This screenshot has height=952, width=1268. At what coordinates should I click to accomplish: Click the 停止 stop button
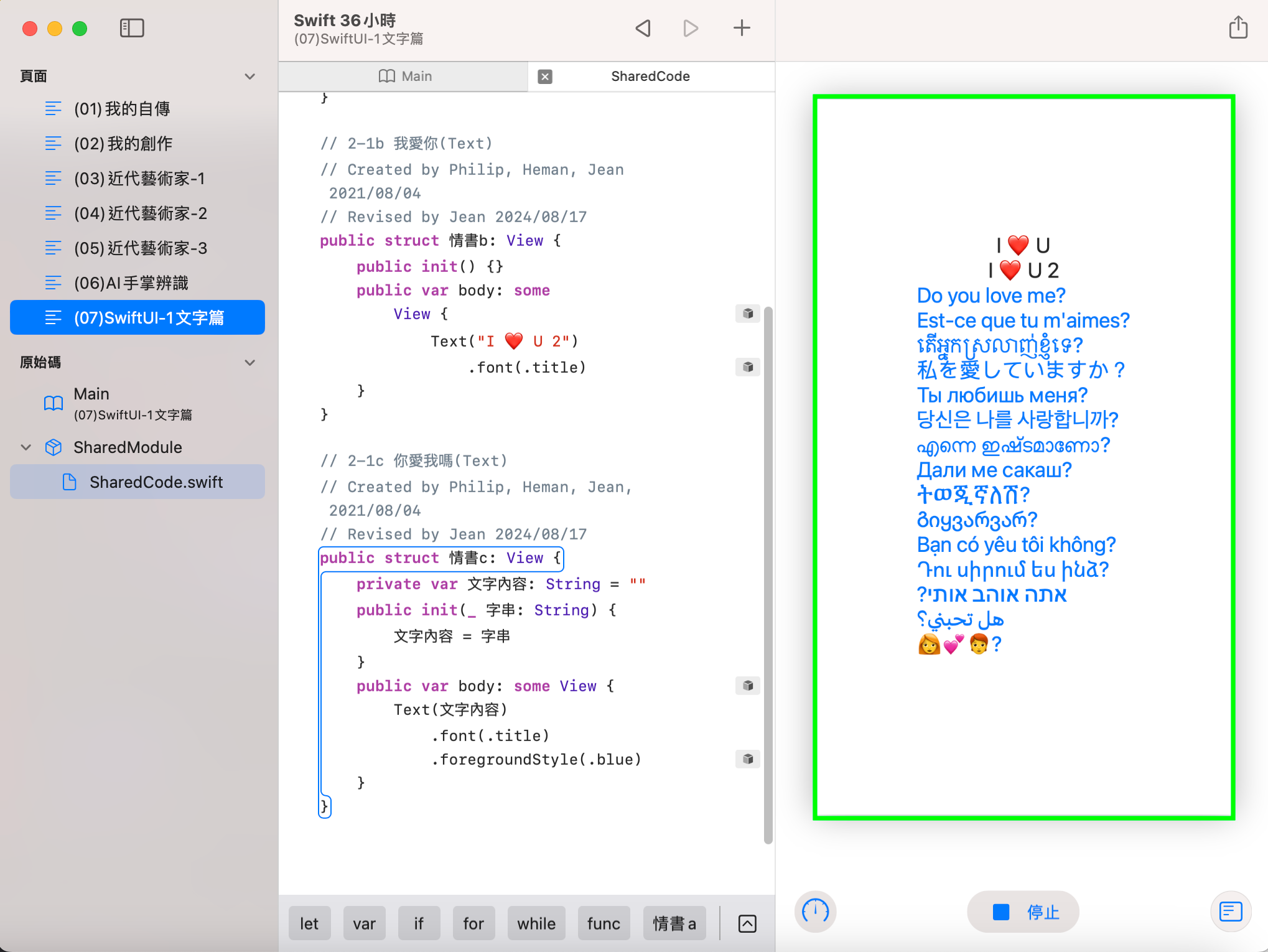click(x=1023, y=912)
